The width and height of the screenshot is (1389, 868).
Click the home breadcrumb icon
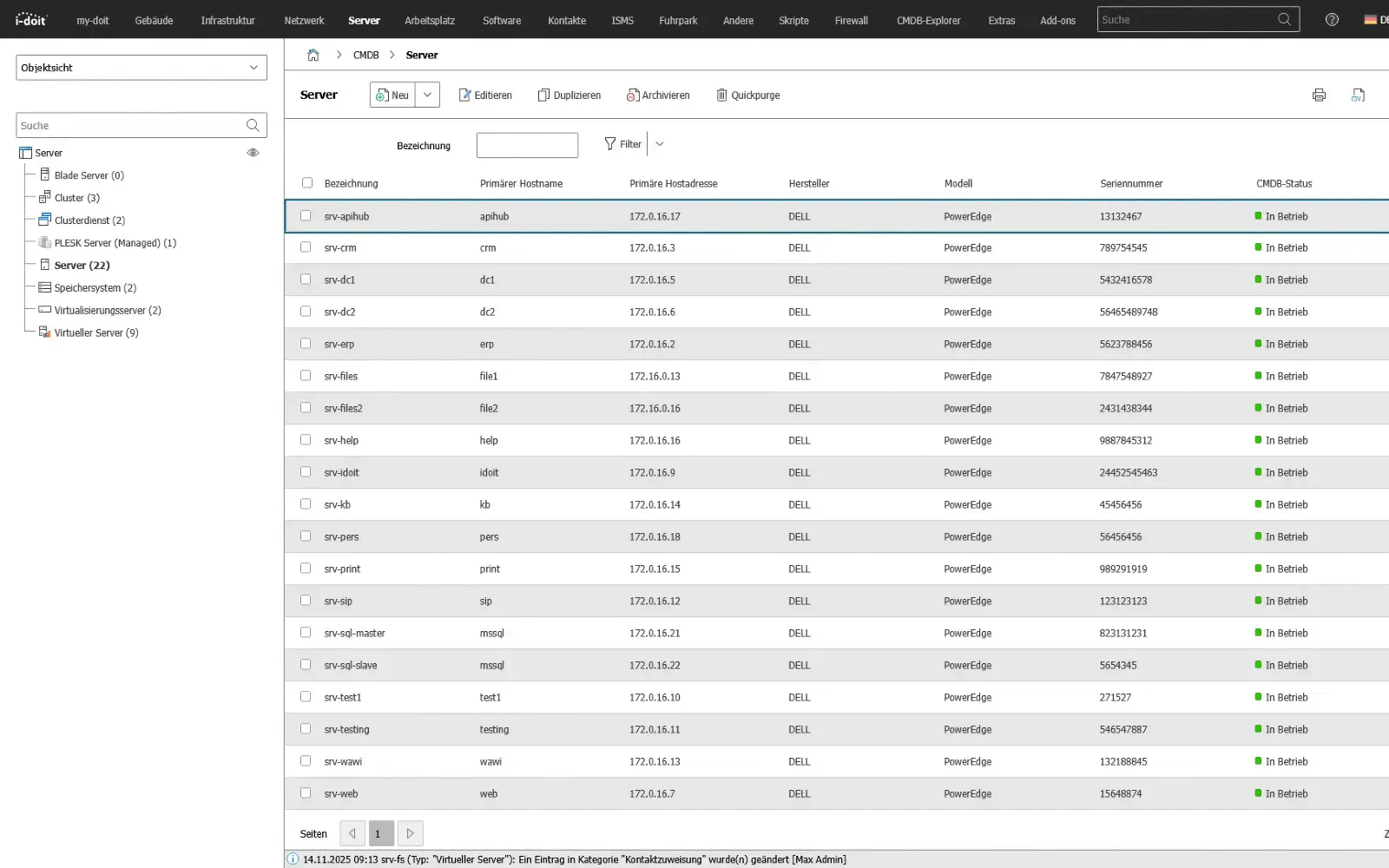coord(313,54)
